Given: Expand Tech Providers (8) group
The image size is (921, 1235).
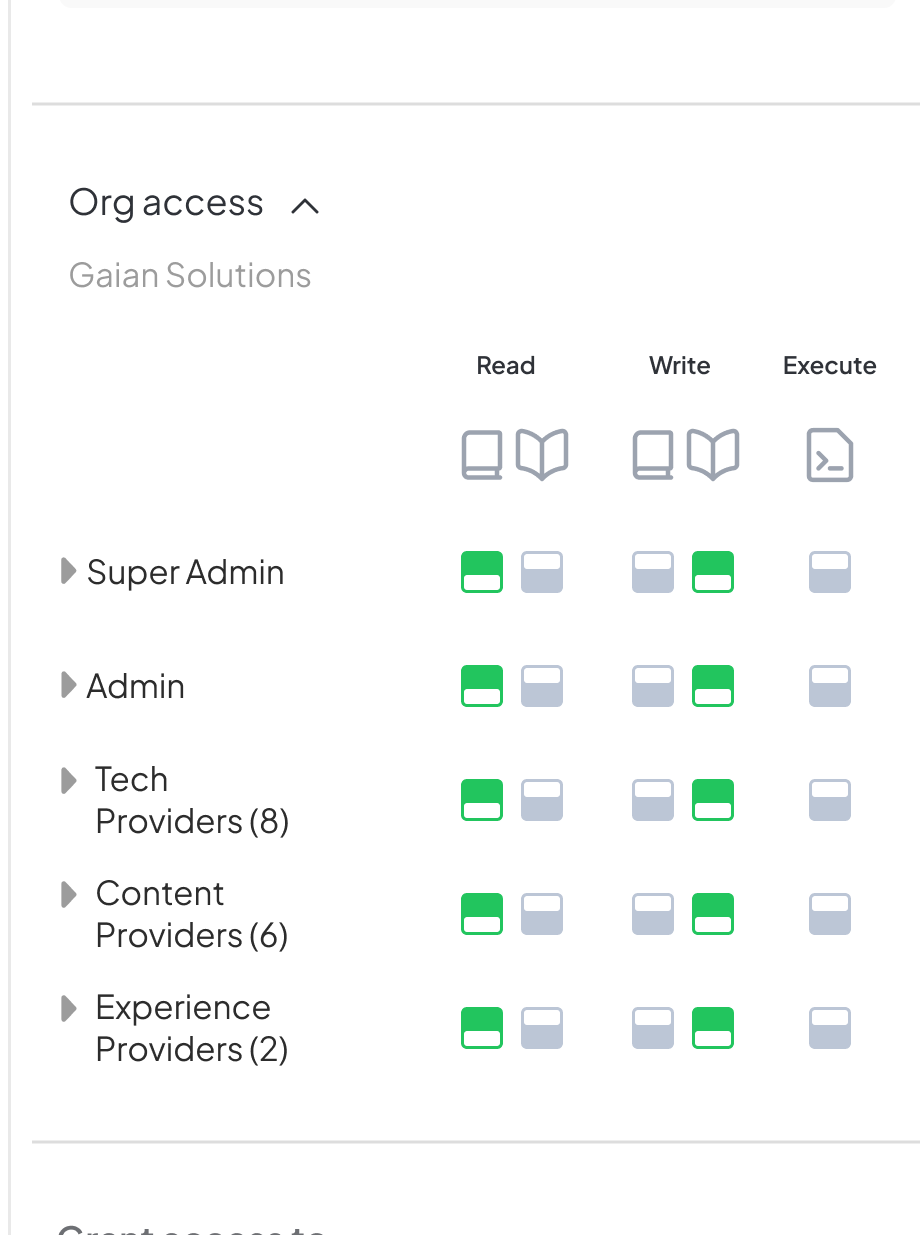Looking at the screenshot, I should coord(68,780).
